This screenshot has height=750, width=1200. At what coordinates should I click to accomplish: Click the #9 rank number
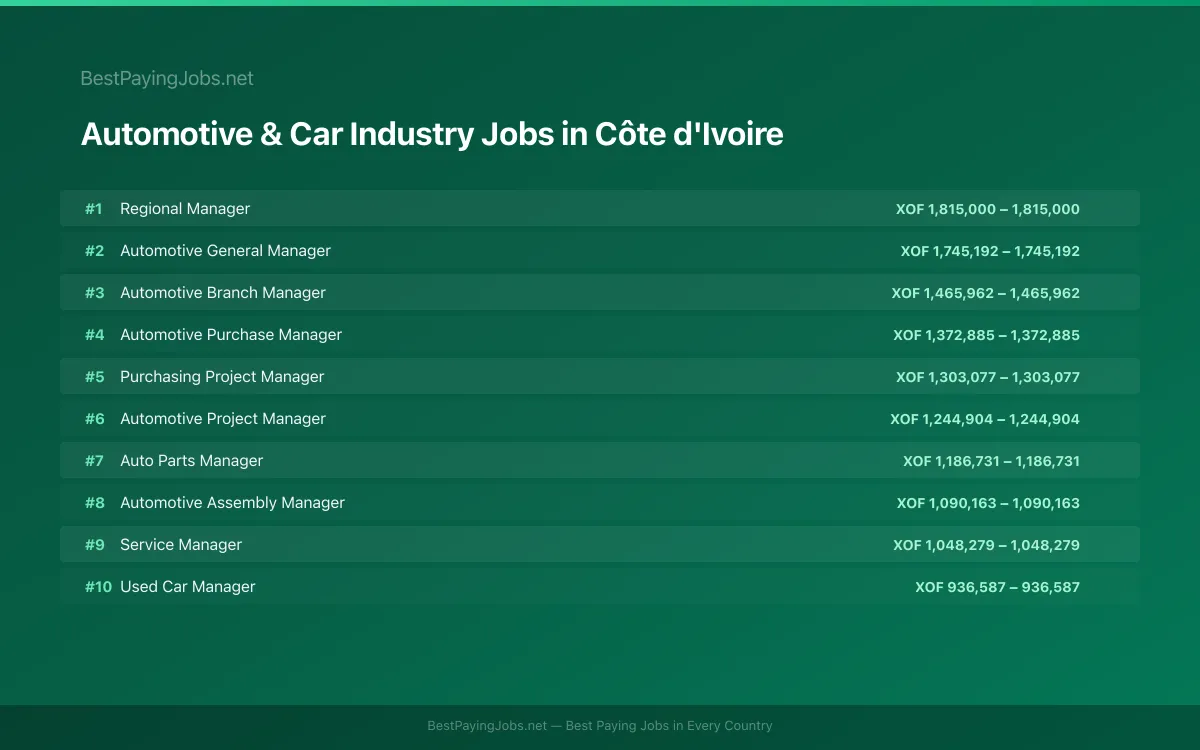click(x=94, y=545)
